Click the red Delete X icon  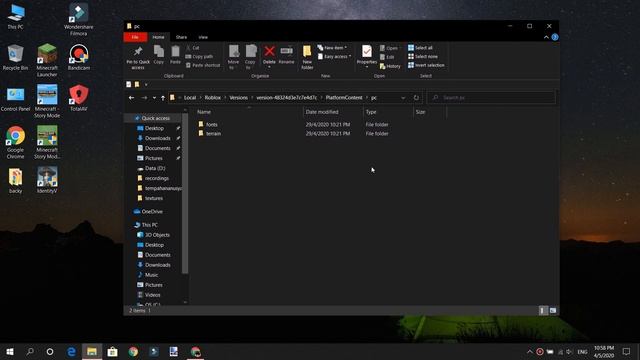pos(269,51)
